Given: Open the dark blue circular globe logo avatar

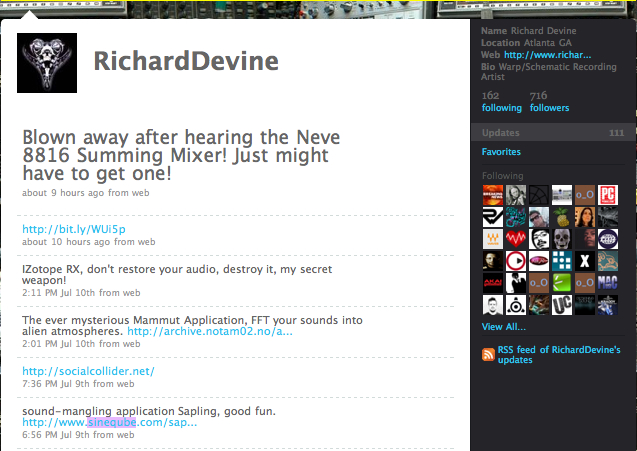Looking at the screenshot, I should (x=608, y=239).
